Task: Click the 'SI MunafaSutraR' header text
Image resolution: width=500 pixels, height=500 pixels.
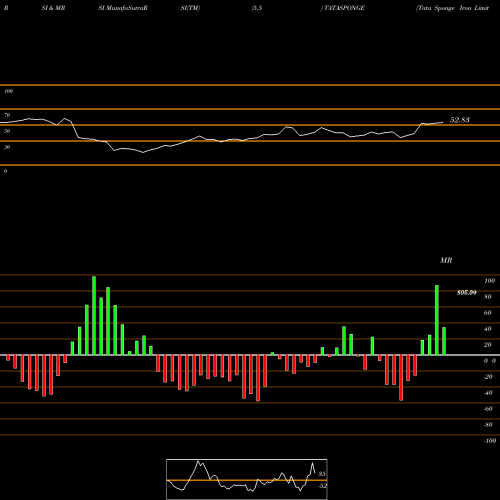Action: pyautogui.click(x=123, y=8)
